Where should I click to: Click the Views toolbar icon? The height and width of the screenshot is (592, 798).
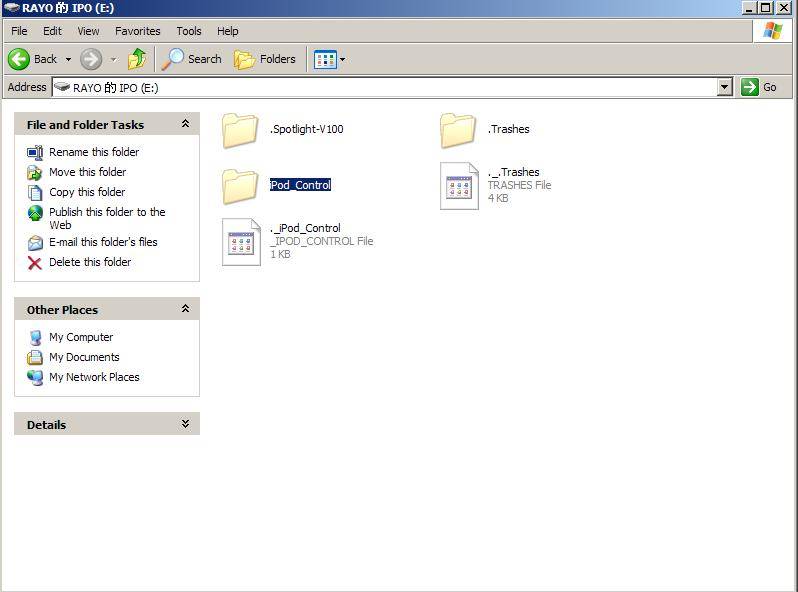tap(325, 60)
